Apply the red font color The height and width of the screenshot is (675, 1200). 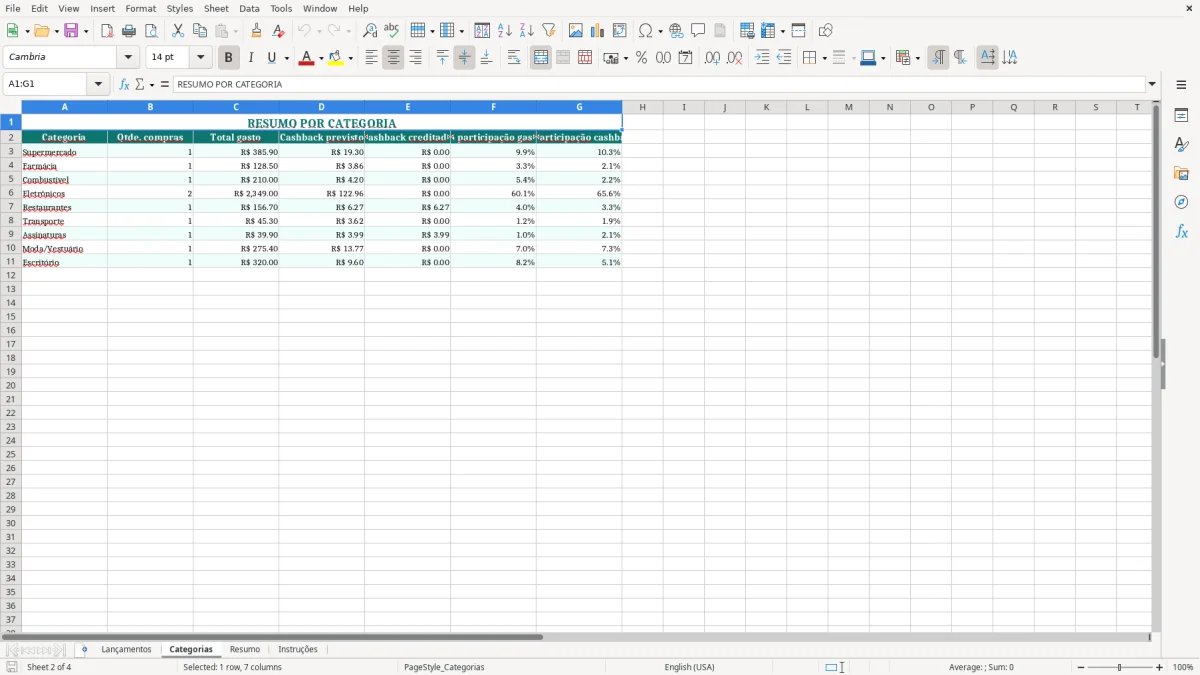(306, 58)
